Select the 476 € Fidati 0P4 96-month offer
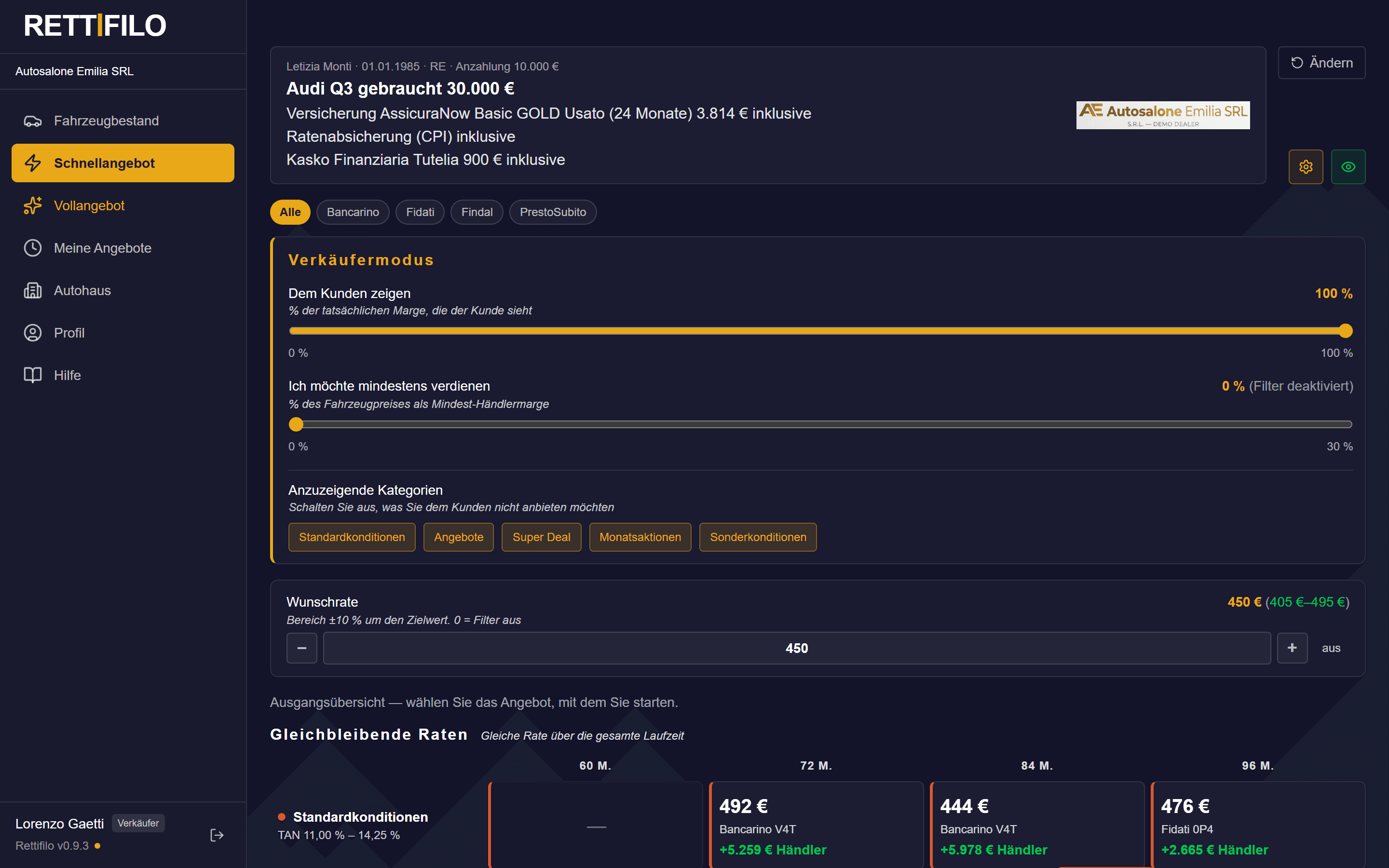This screenshot has width=1389, height=868. pos(1257,826)
